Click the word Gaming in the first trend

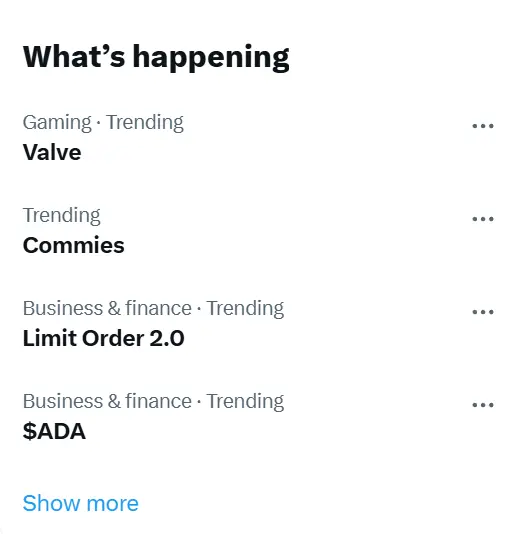[57, 123]
